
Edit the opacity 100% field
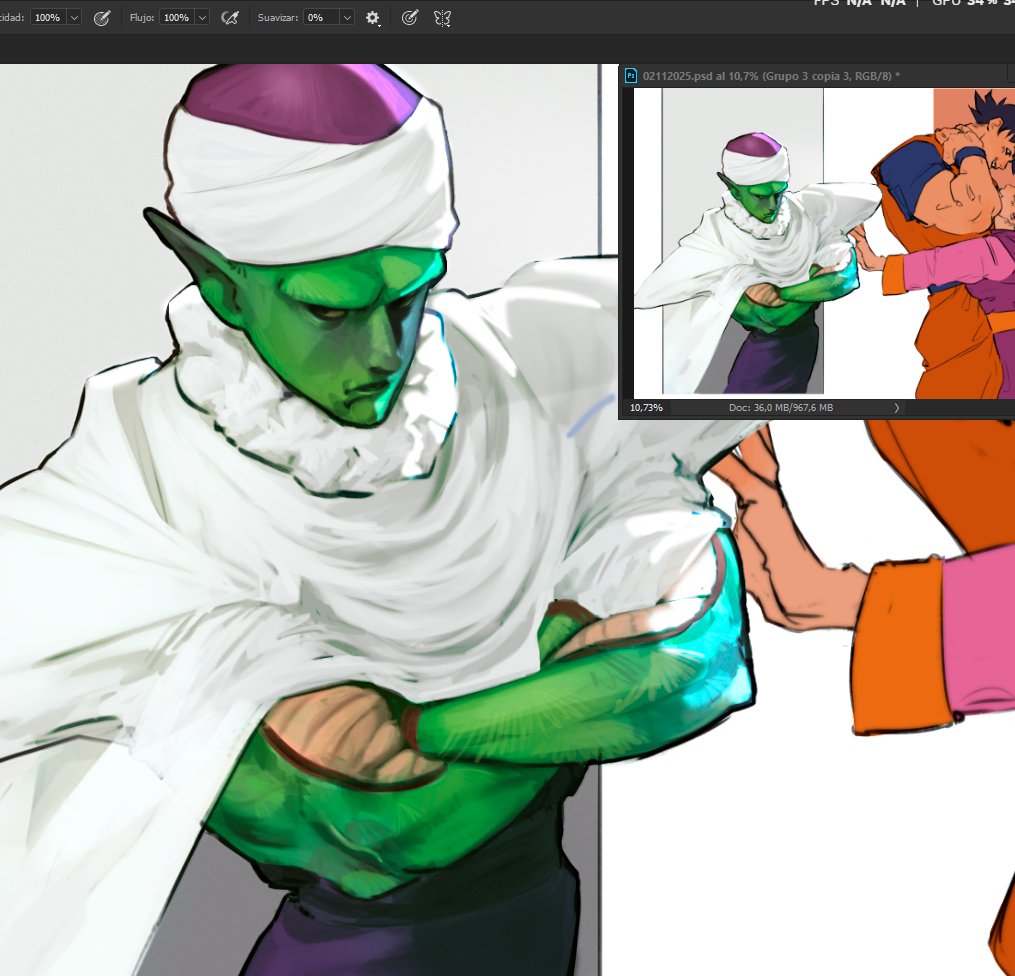coord(49,18)
